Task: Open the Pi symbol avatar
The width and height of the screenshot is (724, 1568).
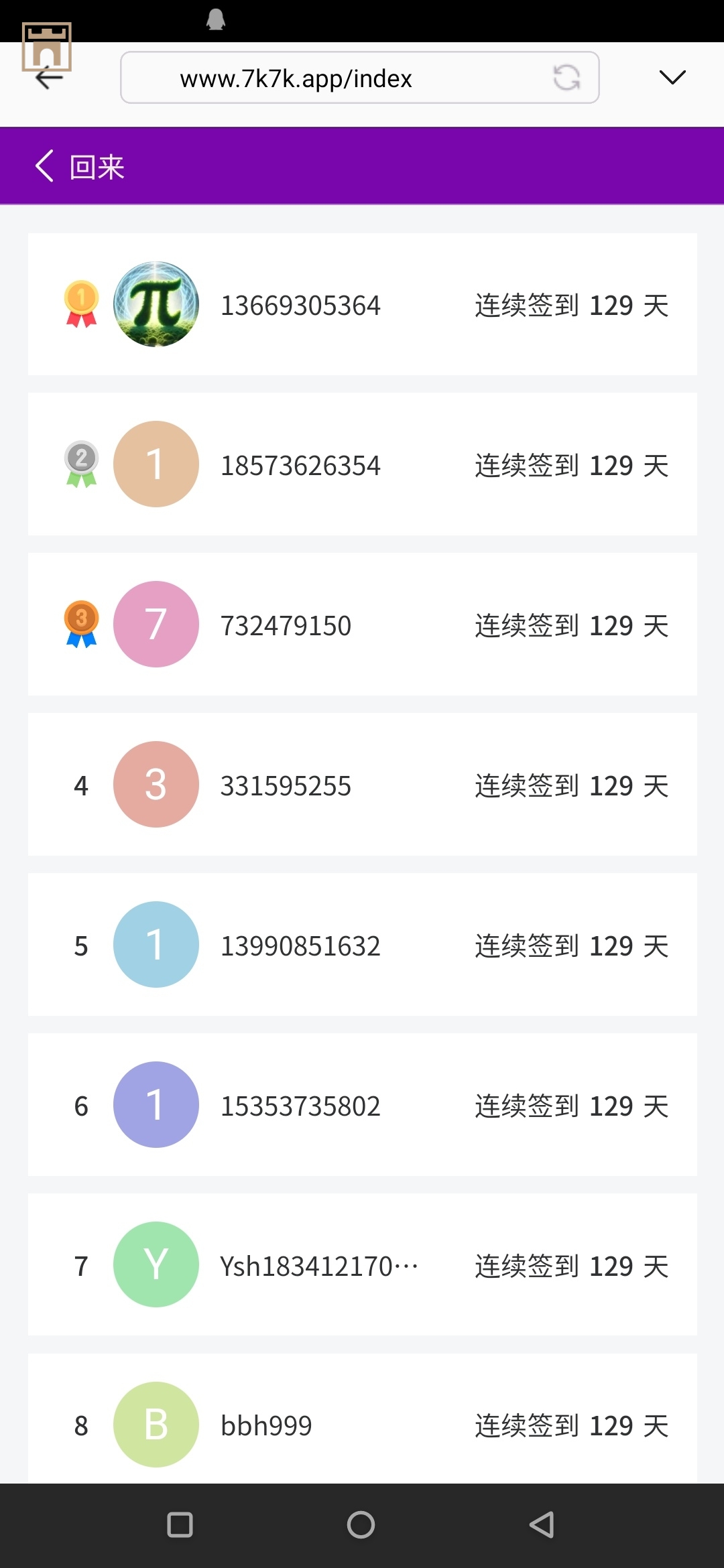Action: [156, 304]
